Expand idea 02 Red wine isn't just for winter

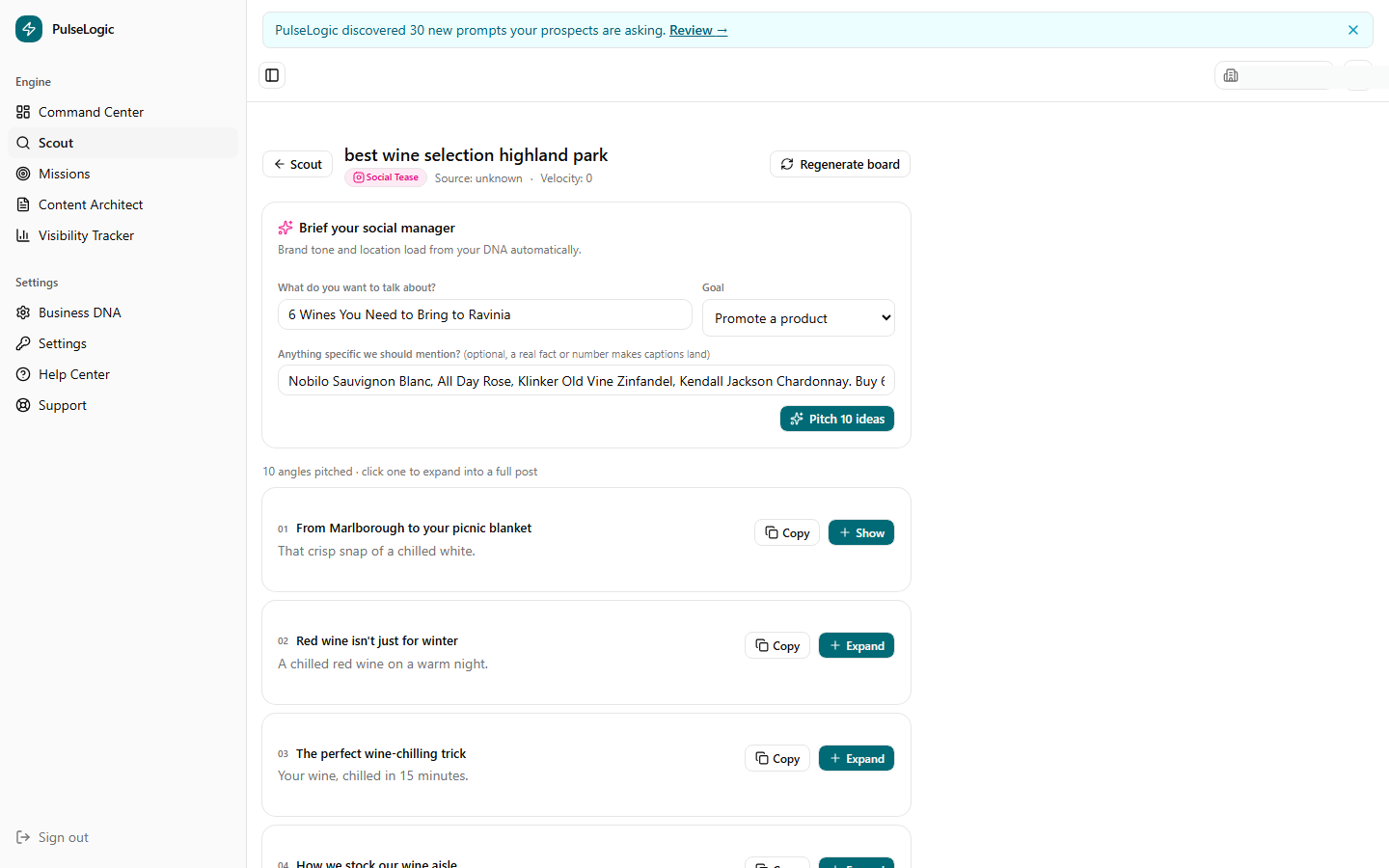[857, 645]
